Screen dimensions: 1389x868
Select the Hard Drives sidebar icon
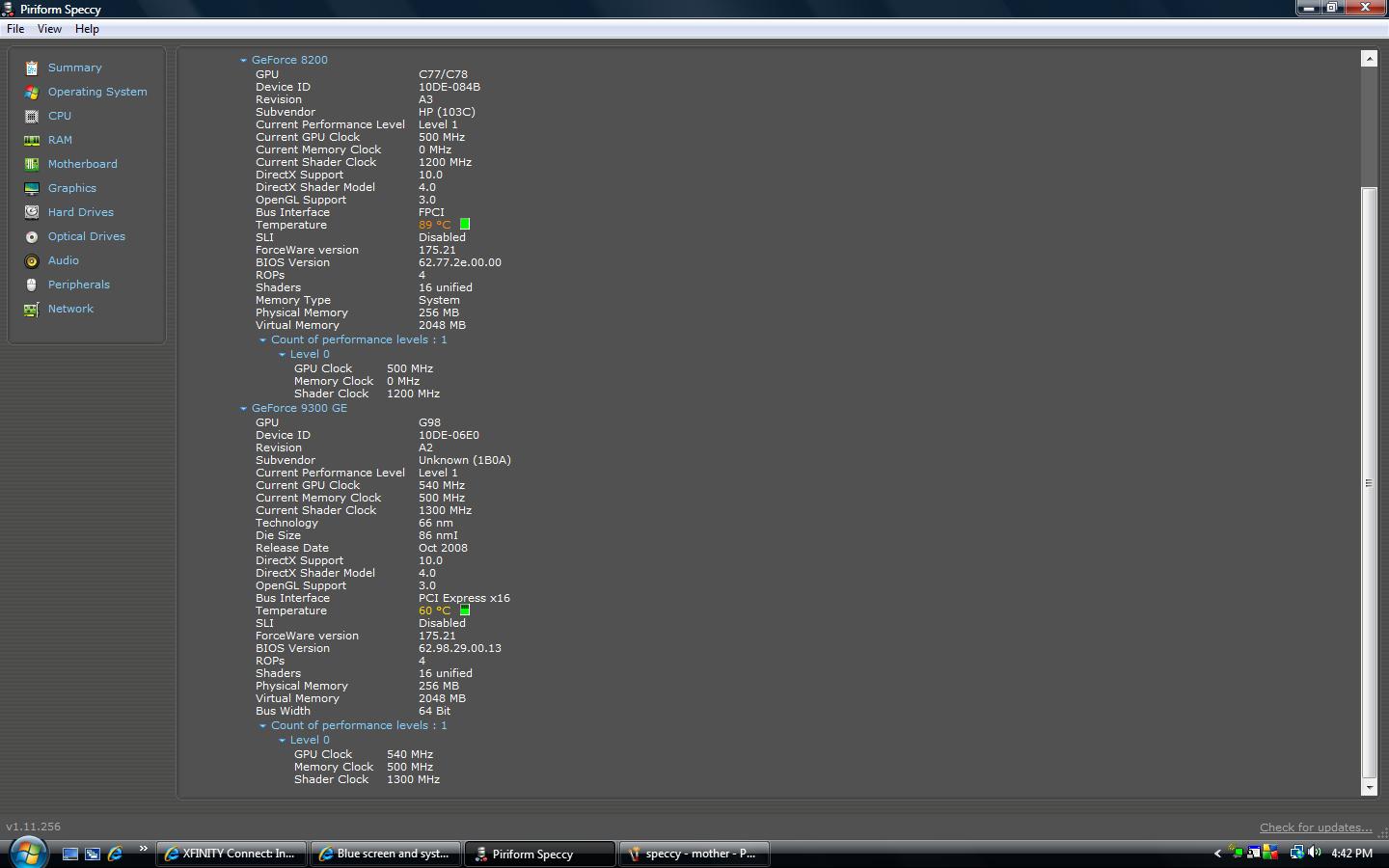[x=32, y=212]
